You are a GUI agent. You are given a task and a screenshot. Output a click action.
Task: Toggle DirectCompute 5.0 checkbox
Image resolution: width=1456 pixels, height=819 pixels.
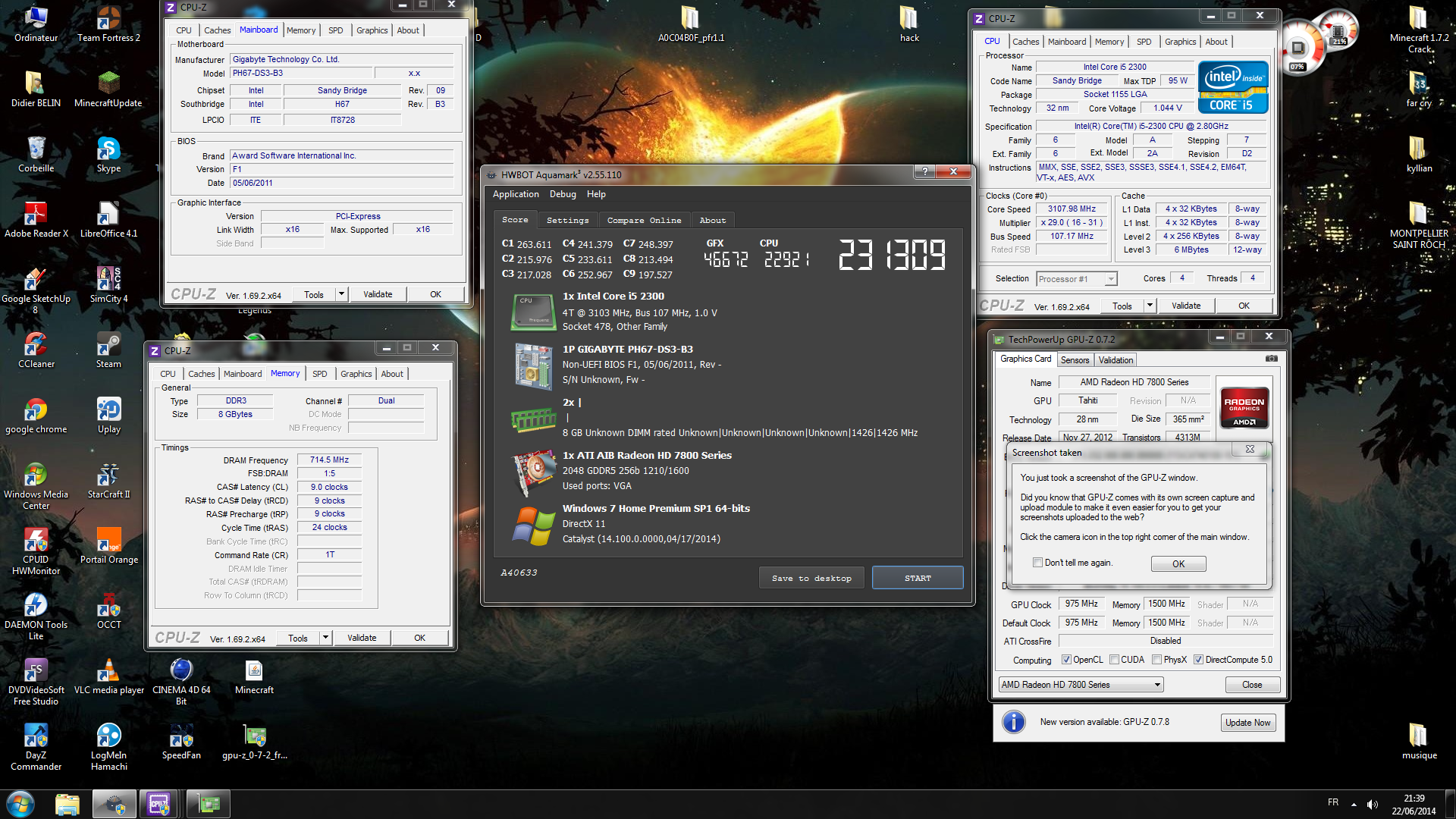click(1198, 660)
